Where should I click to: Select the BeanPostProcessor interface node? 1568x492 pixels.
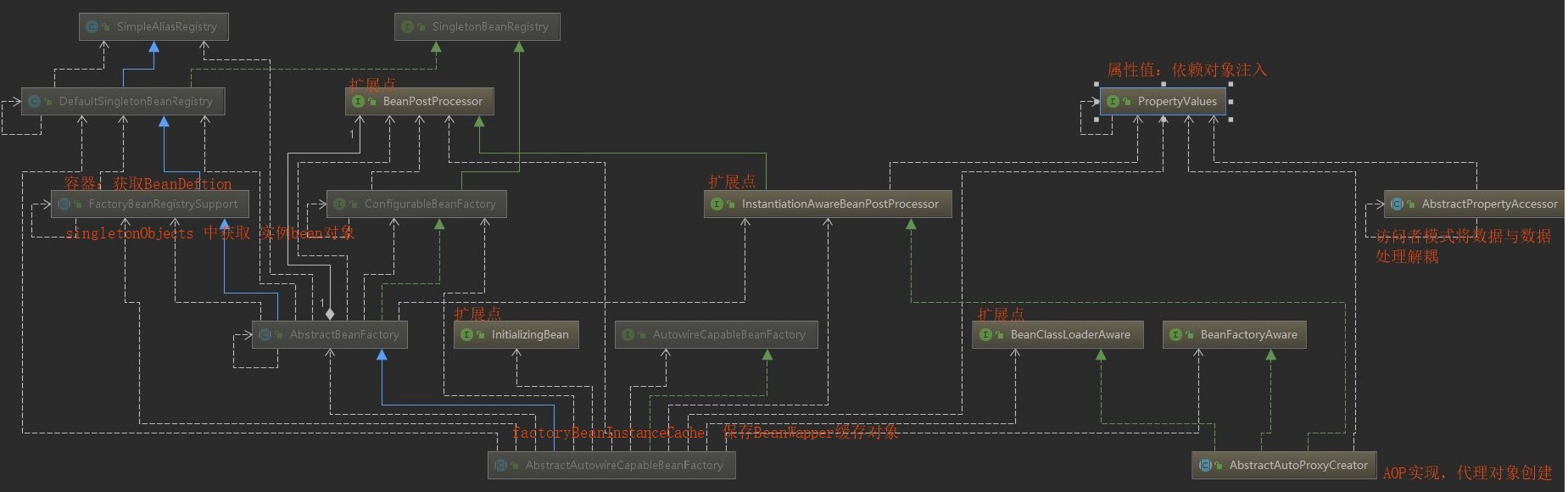[x=420, y=101]
